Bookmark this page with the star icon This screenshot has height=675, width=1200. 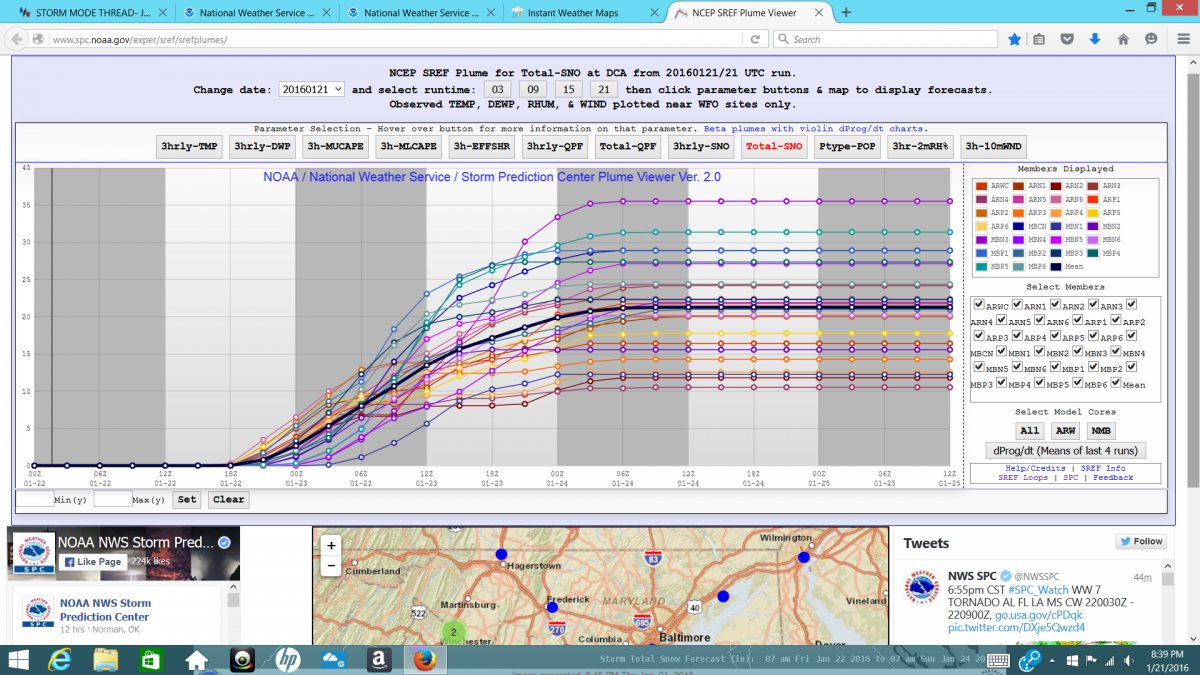pos(1014,39)
